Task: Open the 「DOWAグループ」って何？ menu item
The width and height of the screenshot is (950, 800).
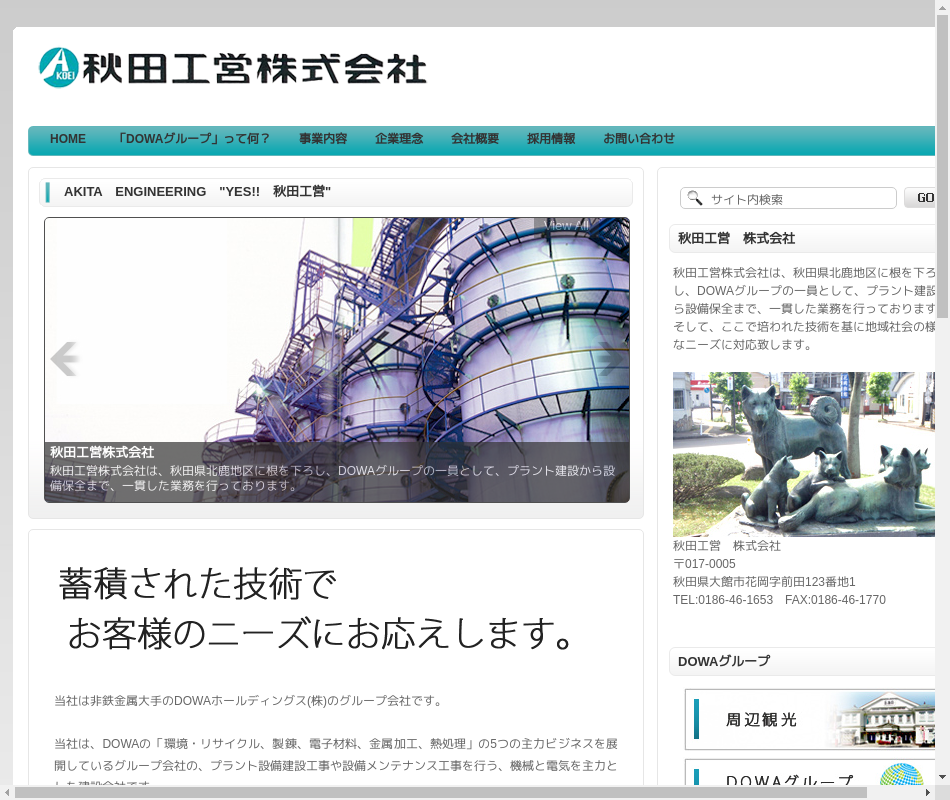Action: (193, 139)
